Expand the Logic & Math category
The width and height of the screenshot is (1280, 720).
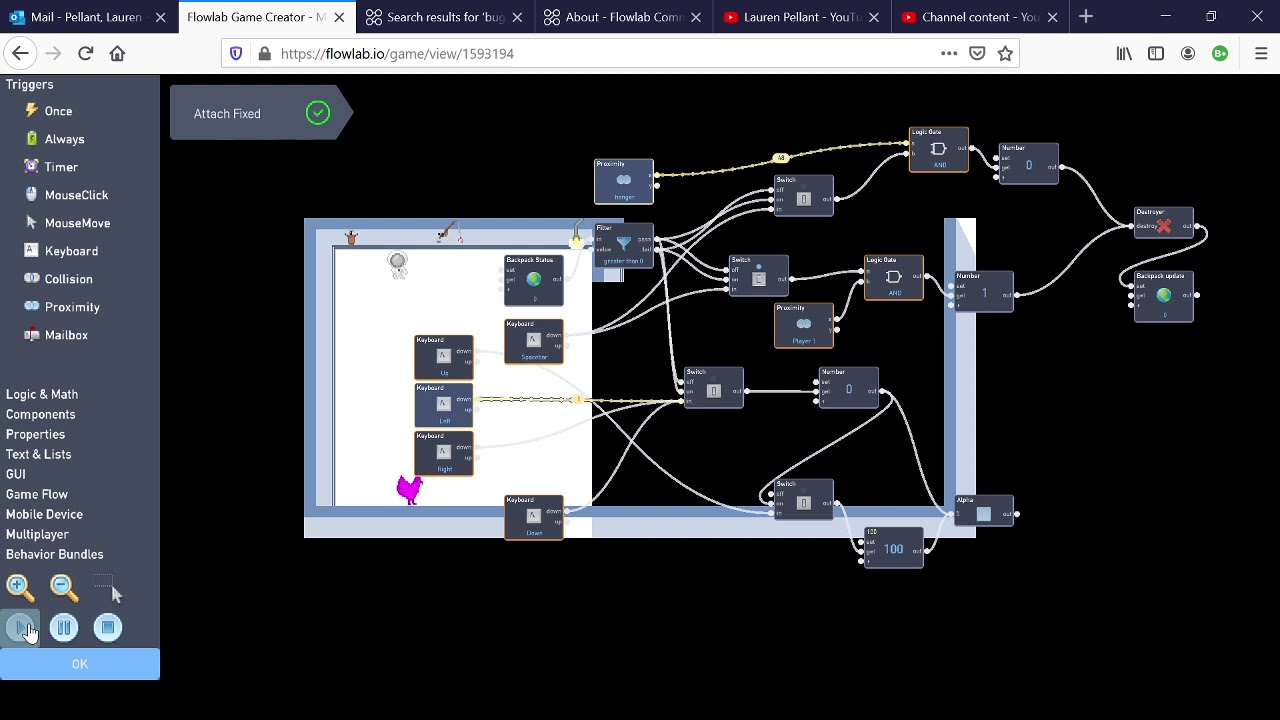tap(42, 394)
